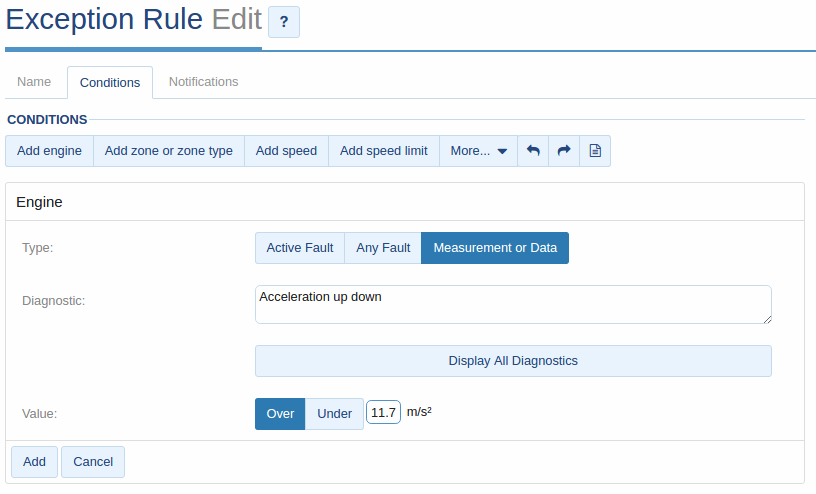Click Add zone or zone type
The width and height of the screenshot is (816, 494).
point(169,151)
